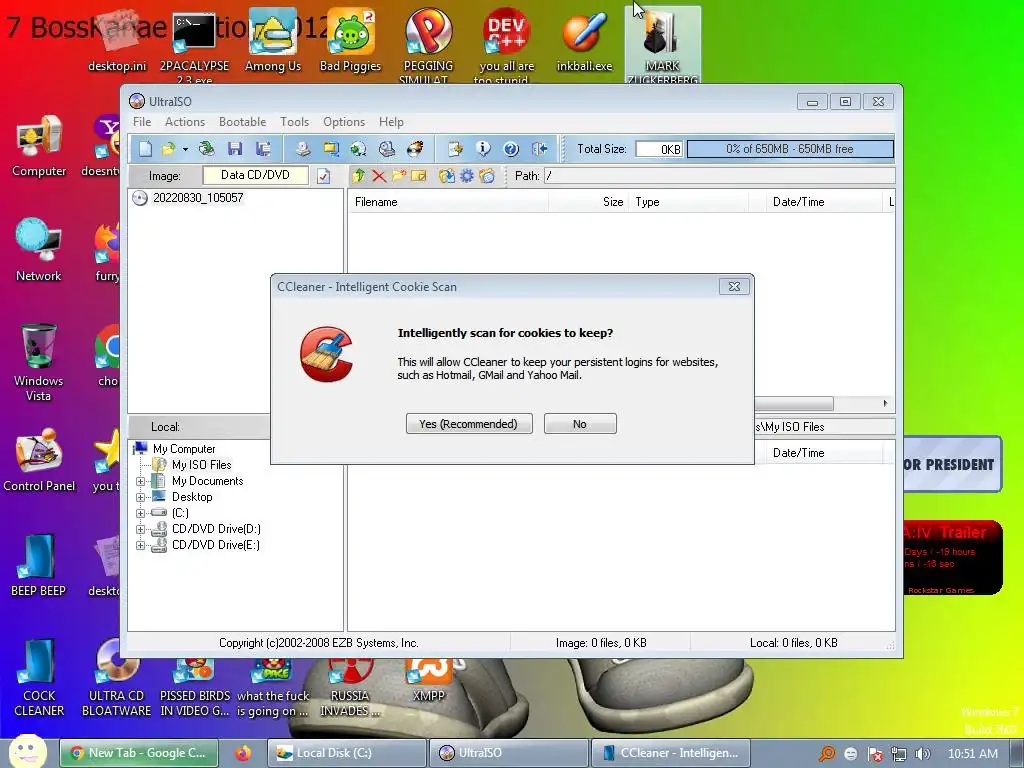1024x768 pixels.
Task: Click the Extract icon before the gear
Action: 447,176
